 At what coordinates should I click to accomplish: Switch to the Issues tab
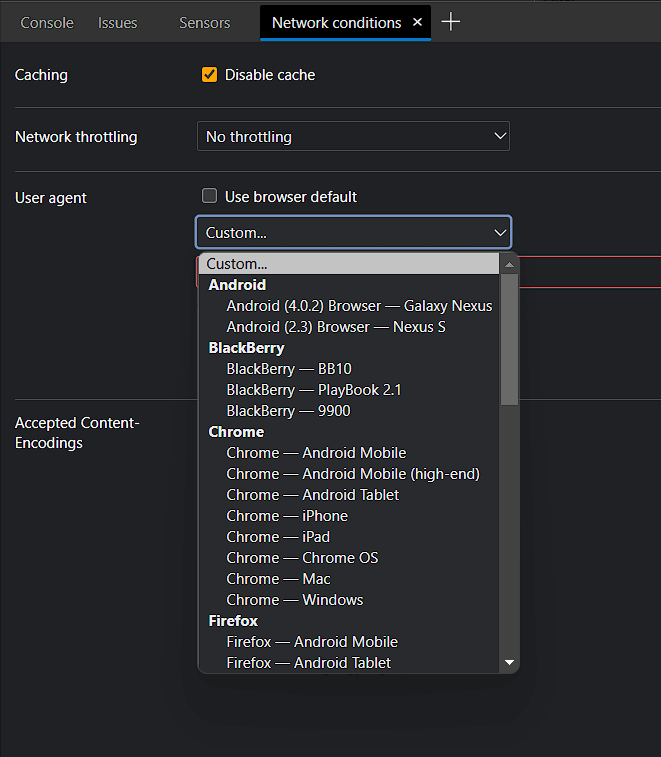click(117, 22)
